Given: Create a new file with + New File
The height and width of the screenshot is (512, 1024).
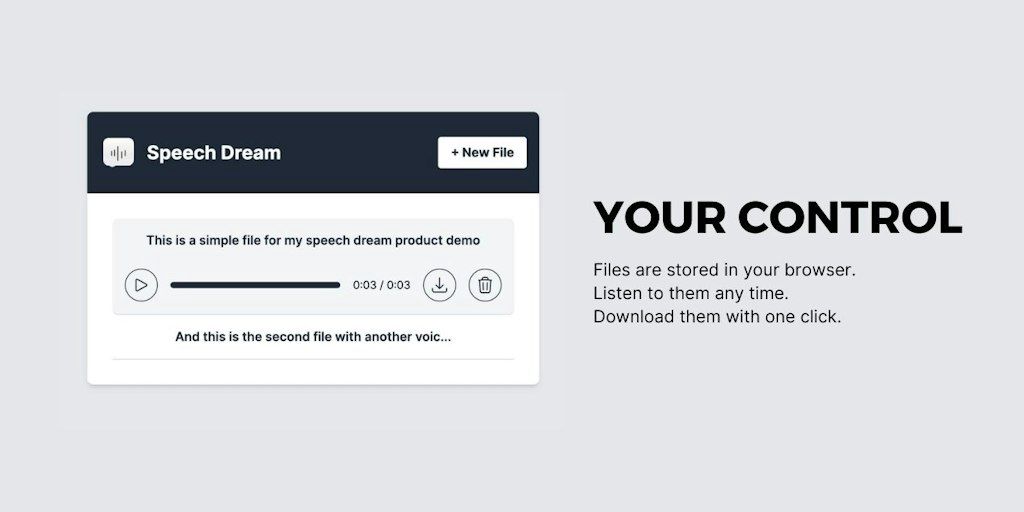Looking at the screenshot, I should click(482, 153).
